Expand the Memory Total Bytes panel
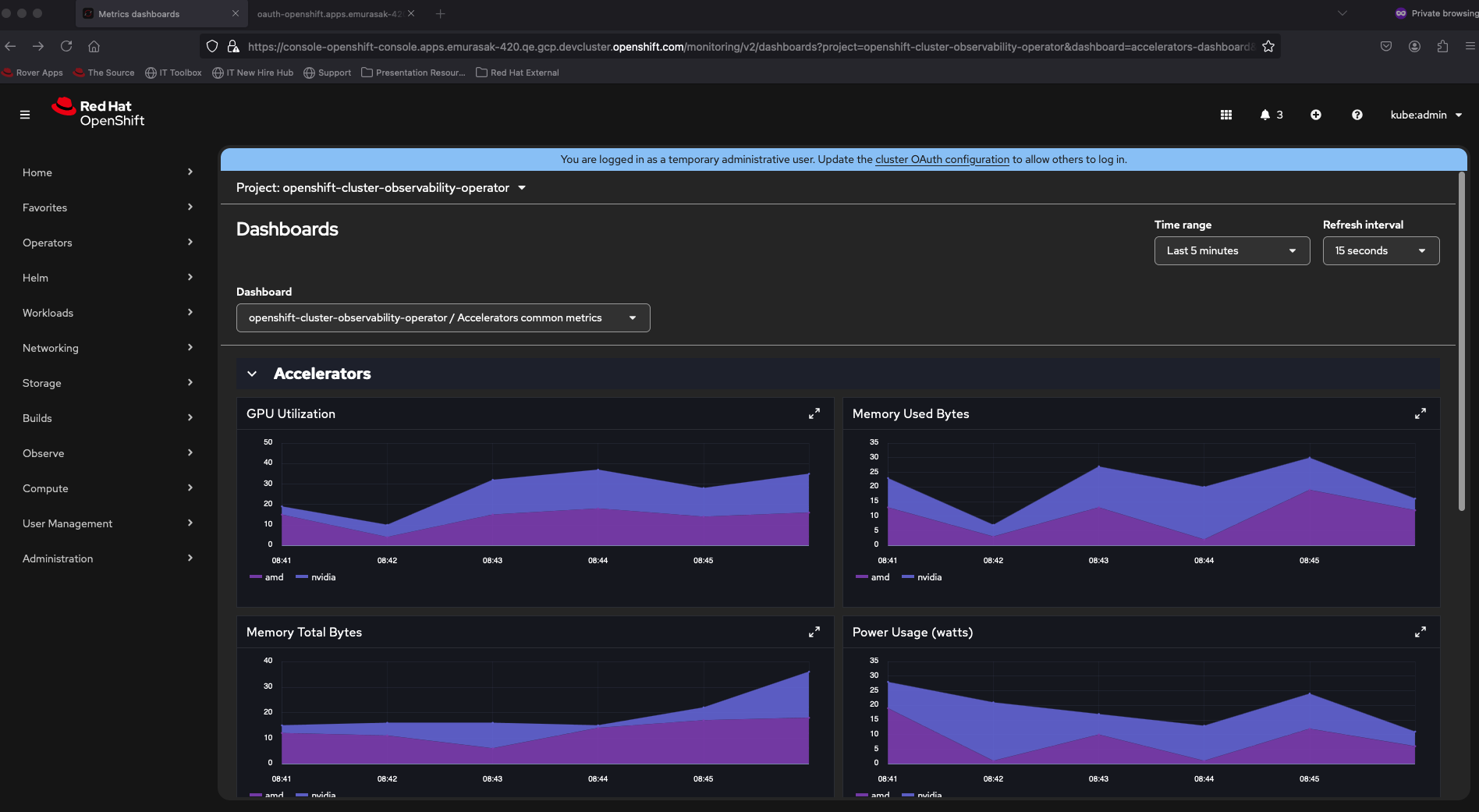Image resolution: width=1479 pixels, height=812 pixels. click(x=814, y=632)
